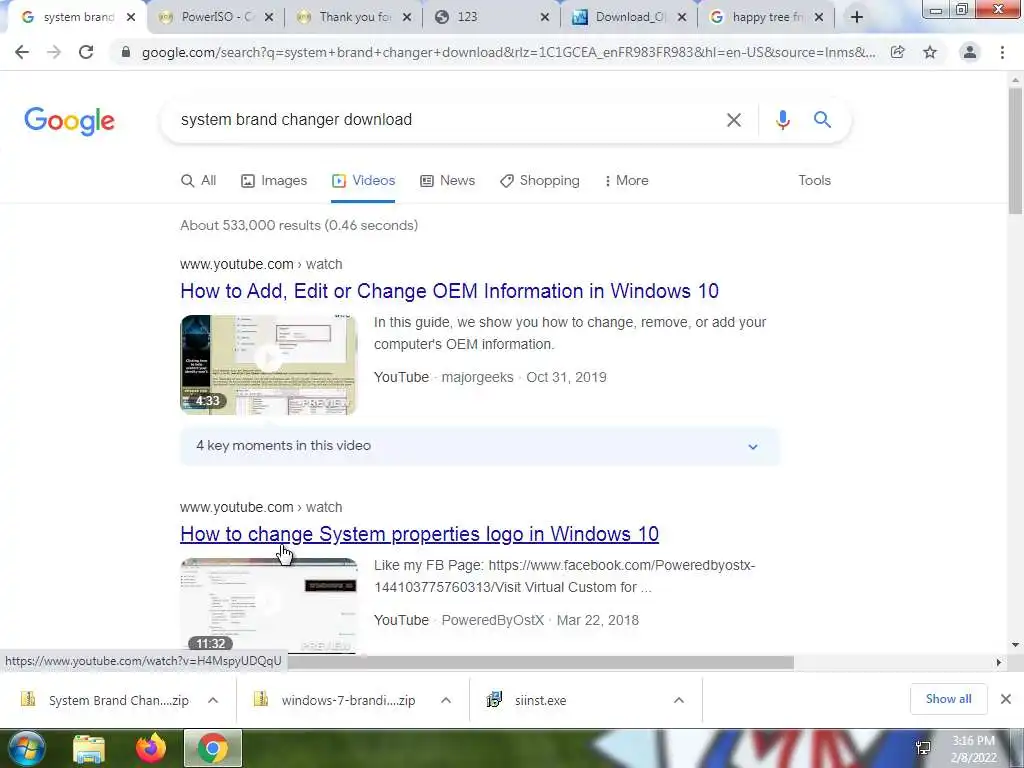The width and height of the screenshot is (1024, 768).
Task: Click the 'PoweredByOstX' channel text
Action: click(492, 620)
